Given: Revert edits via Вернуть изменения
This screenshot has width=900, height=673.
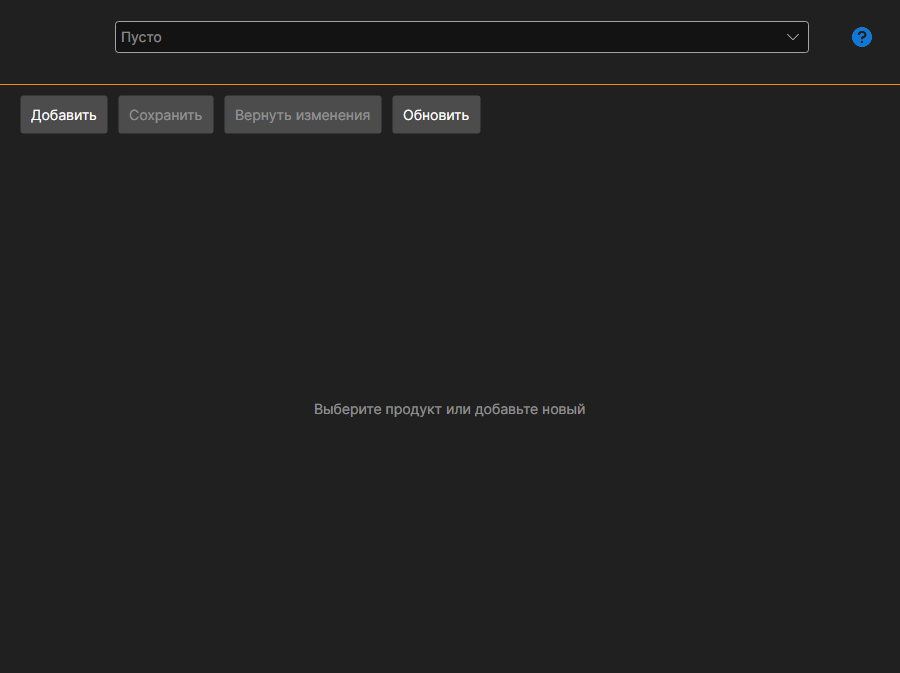Looking at the screenshot, I should pos(303,115).
